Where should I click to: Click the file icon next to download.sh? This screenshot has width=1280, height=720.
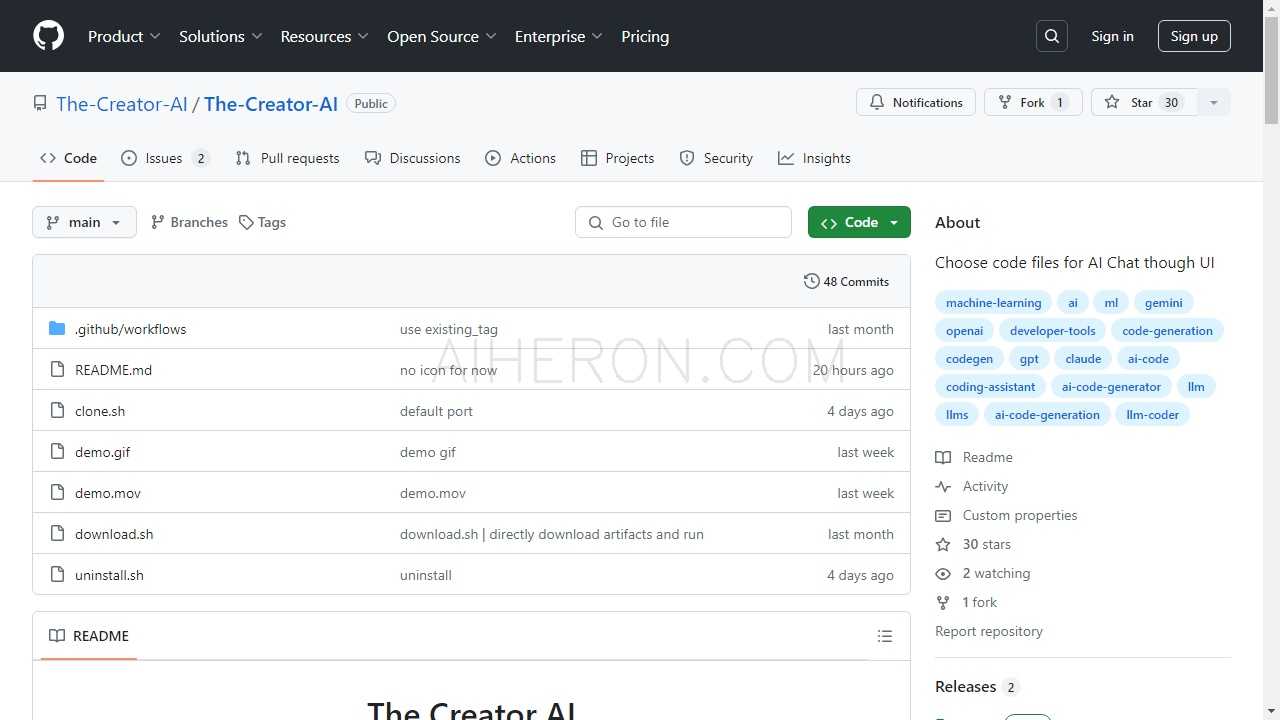(x=57, y=534)
